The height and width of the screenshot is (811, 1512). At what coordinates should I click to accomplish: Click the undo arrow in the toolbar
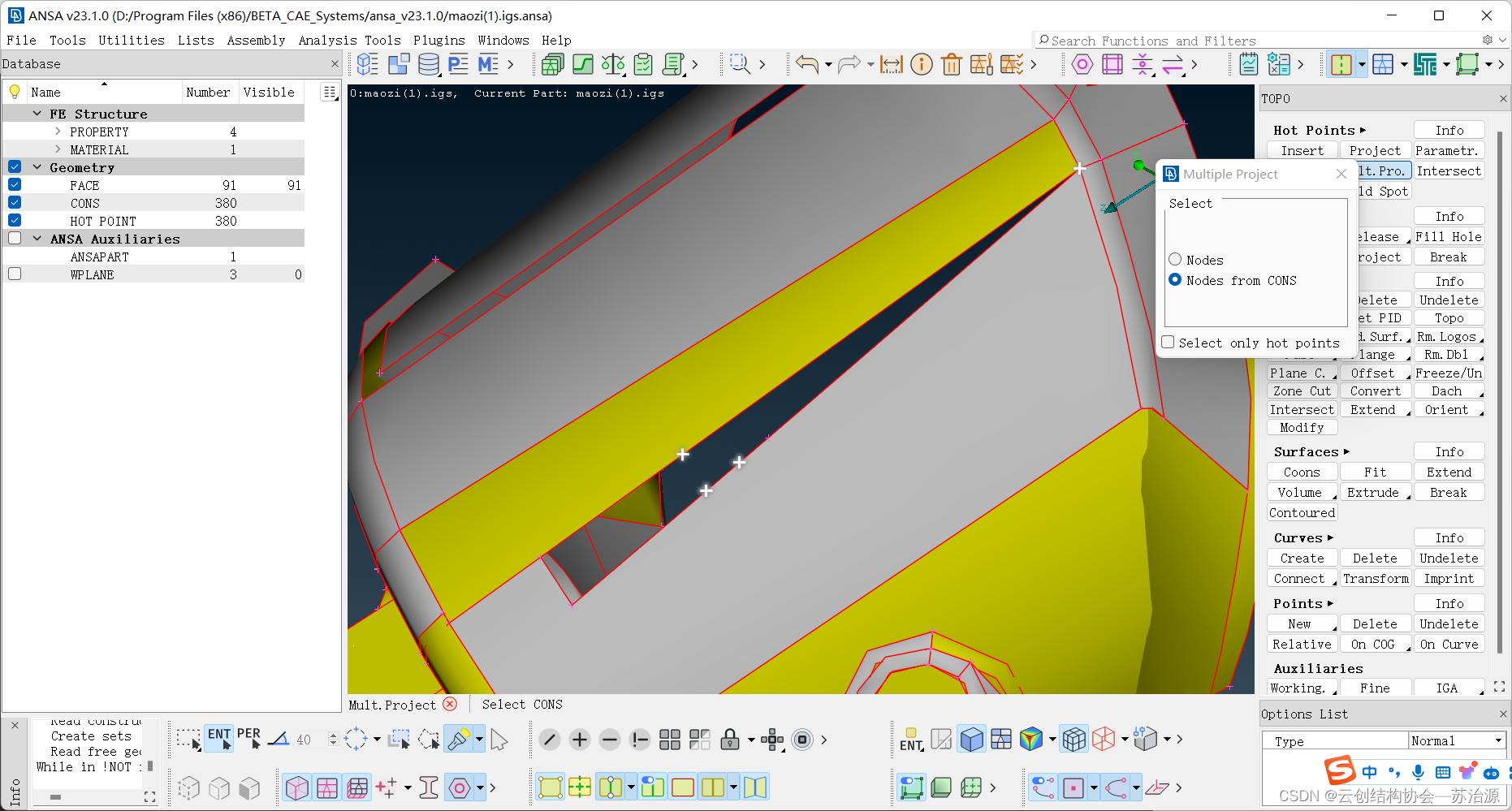806,64
